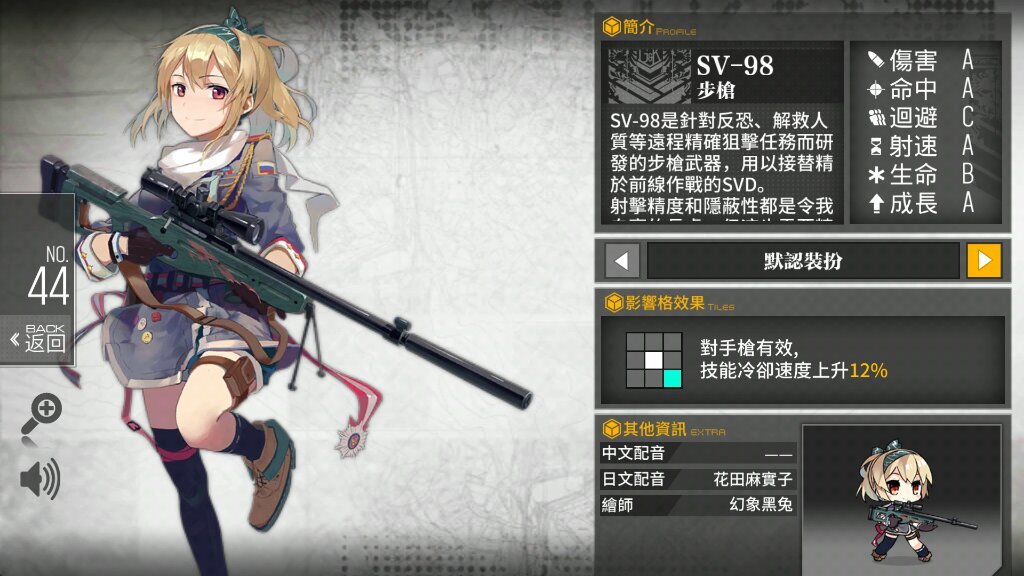Viewport: 1024px width, 576px height.
Task: Switch to previous costume with left arrow
Action: [x=622, y=261]
